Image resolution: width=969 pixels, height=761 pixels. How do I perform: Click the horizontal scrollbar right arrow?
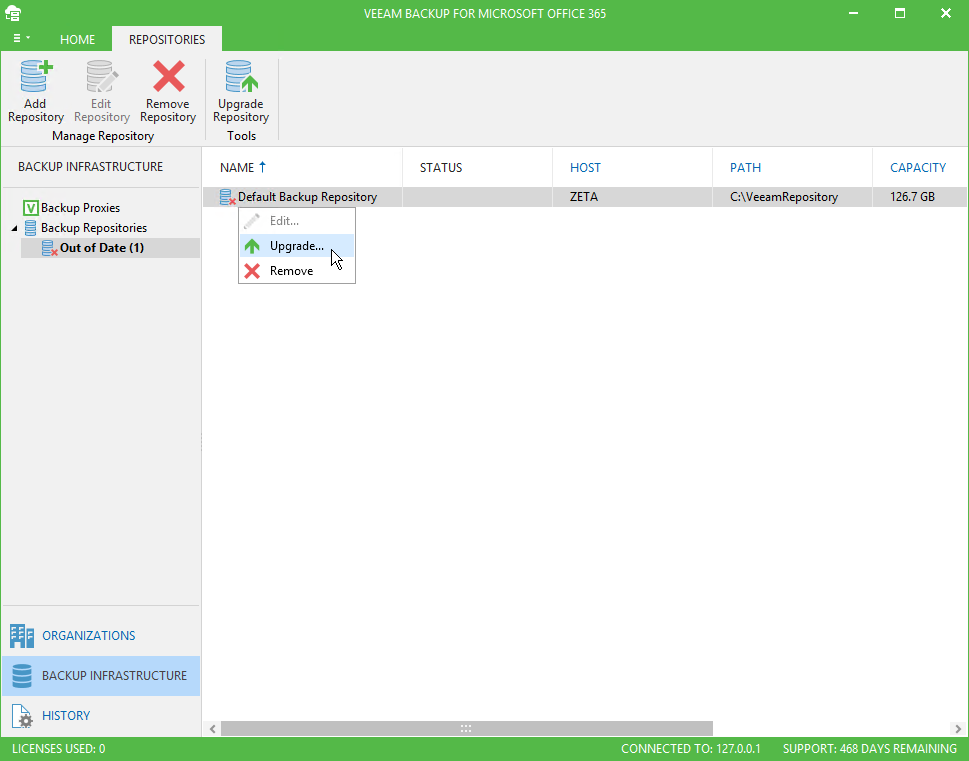click(958, 729)
